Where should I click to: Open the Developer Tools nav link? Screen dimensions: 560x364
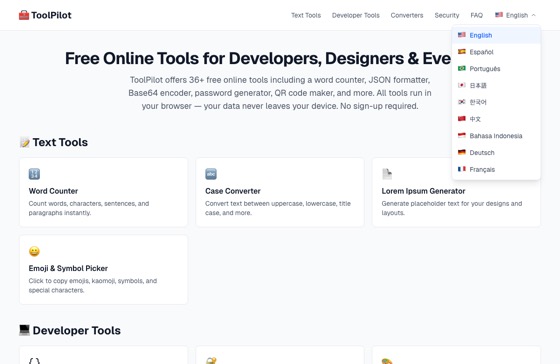355,15
